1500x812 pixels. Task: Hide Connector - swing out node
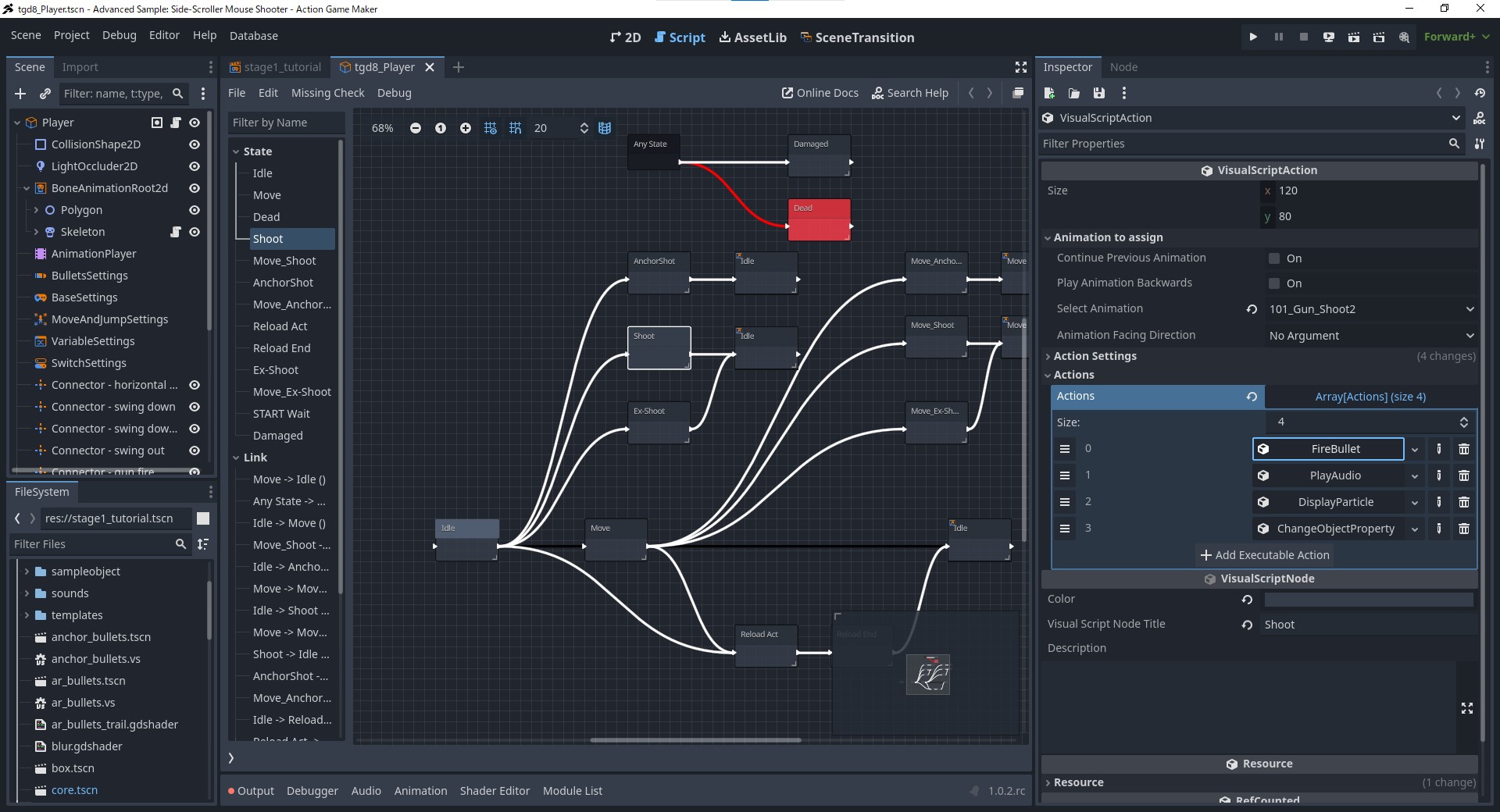pos(195,451)
